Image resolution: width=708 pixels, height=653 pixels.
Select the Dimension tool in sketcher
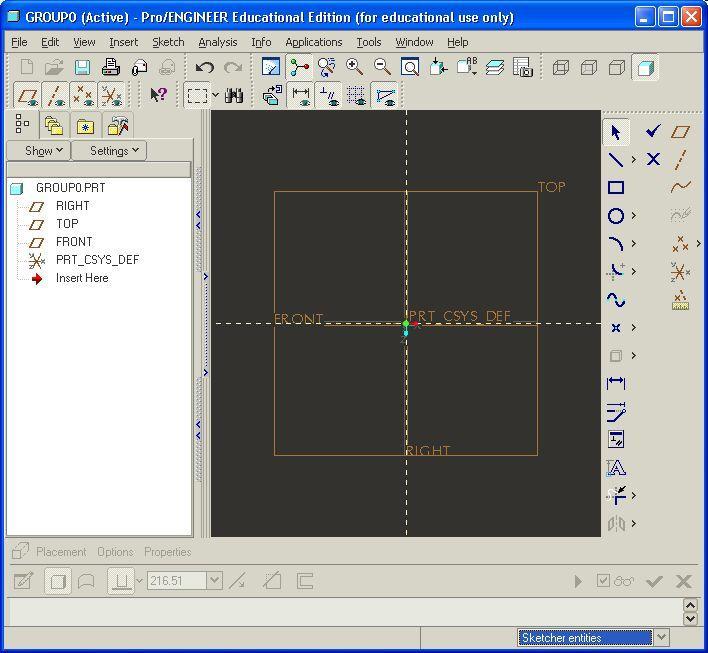point(616,383)
